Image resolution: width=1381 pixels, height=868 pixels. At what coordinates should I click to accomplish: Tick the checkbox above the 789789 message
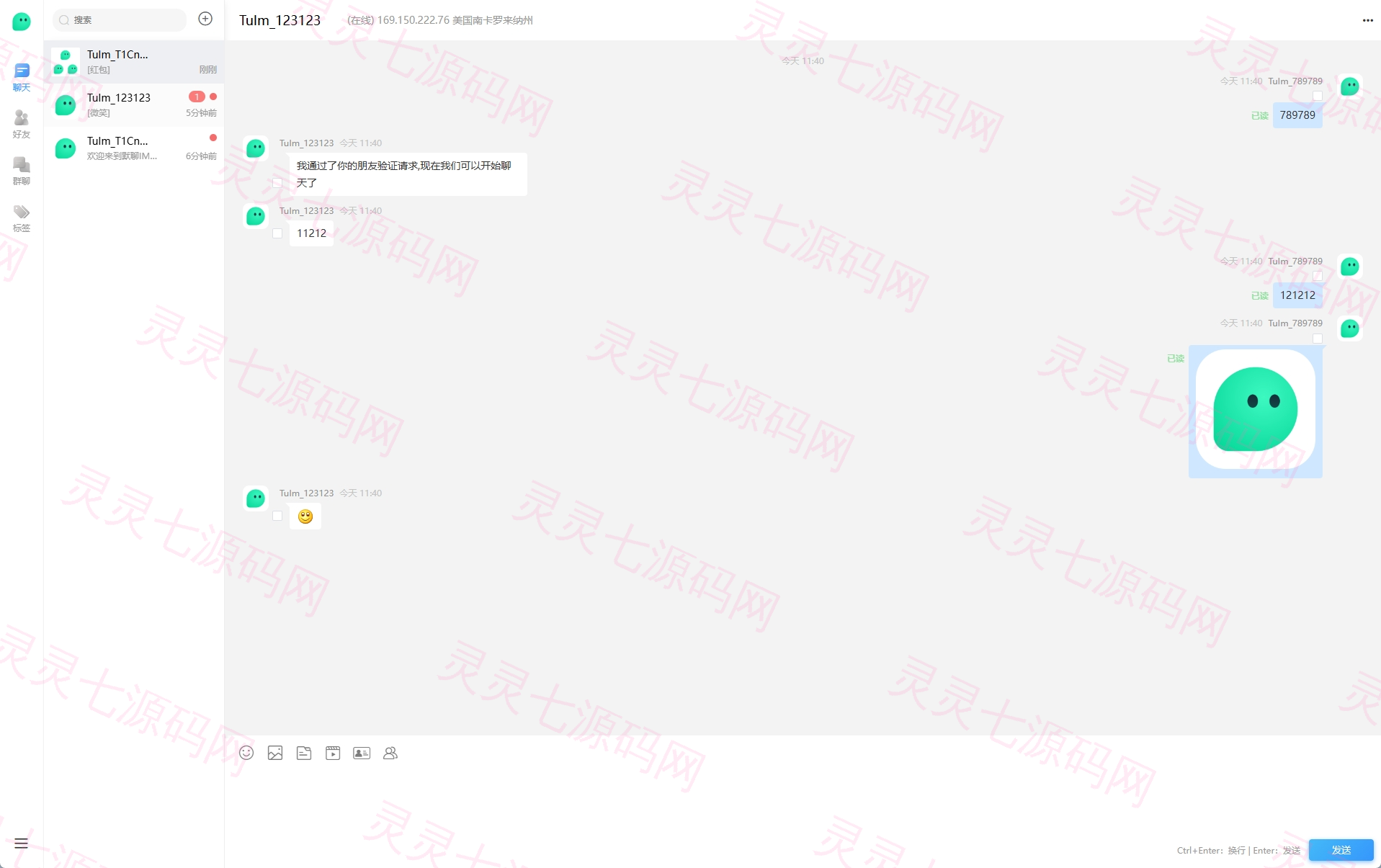tap(1318, 96)
